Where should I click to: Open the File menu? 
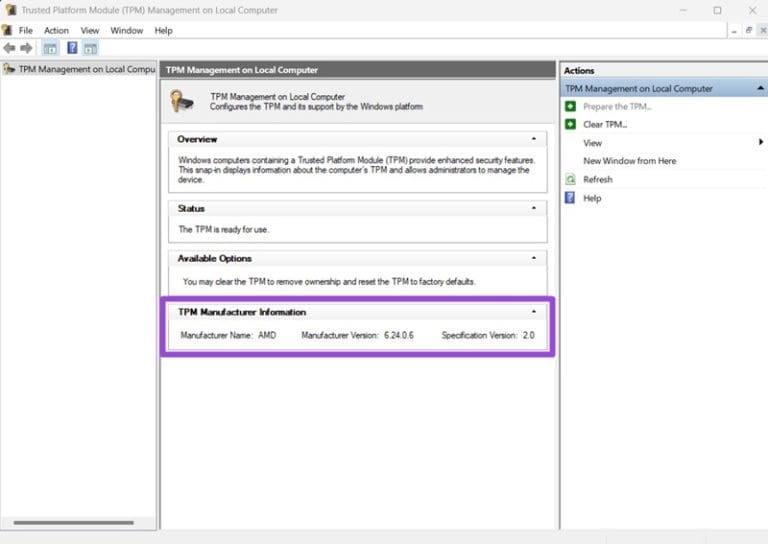click(25, 30)
